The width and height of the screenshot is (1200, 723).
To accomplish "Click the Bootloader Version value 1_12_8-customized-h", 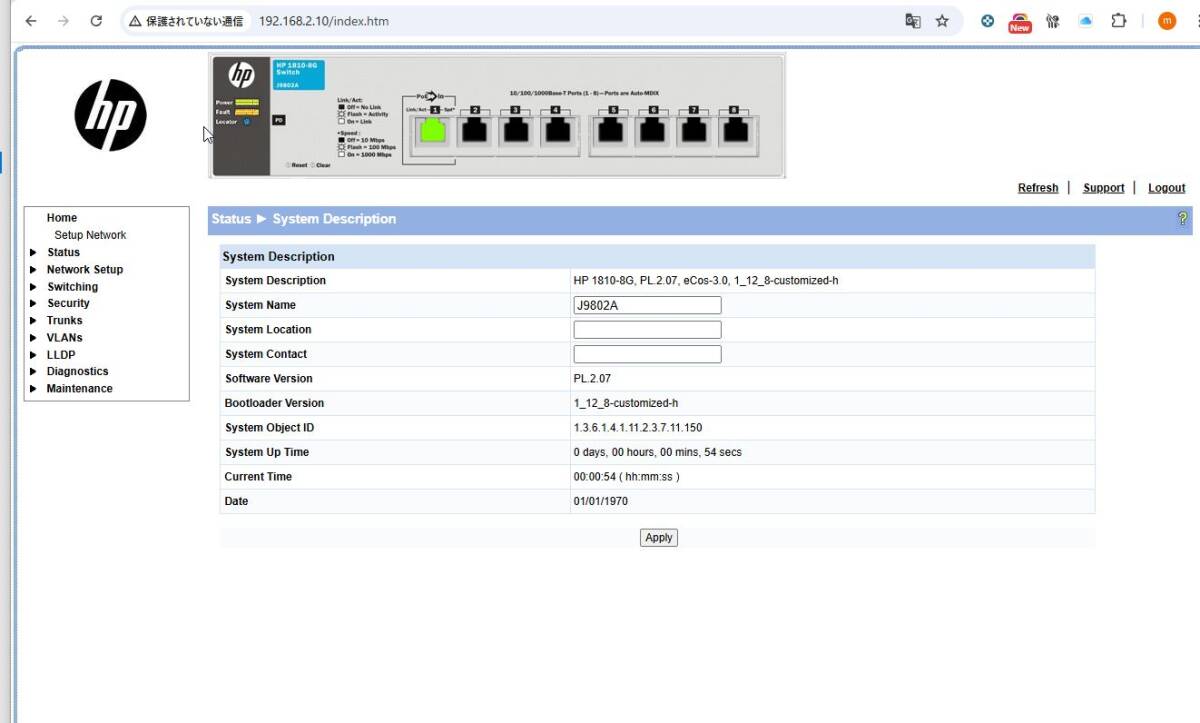I will click(x=626, y=404).
